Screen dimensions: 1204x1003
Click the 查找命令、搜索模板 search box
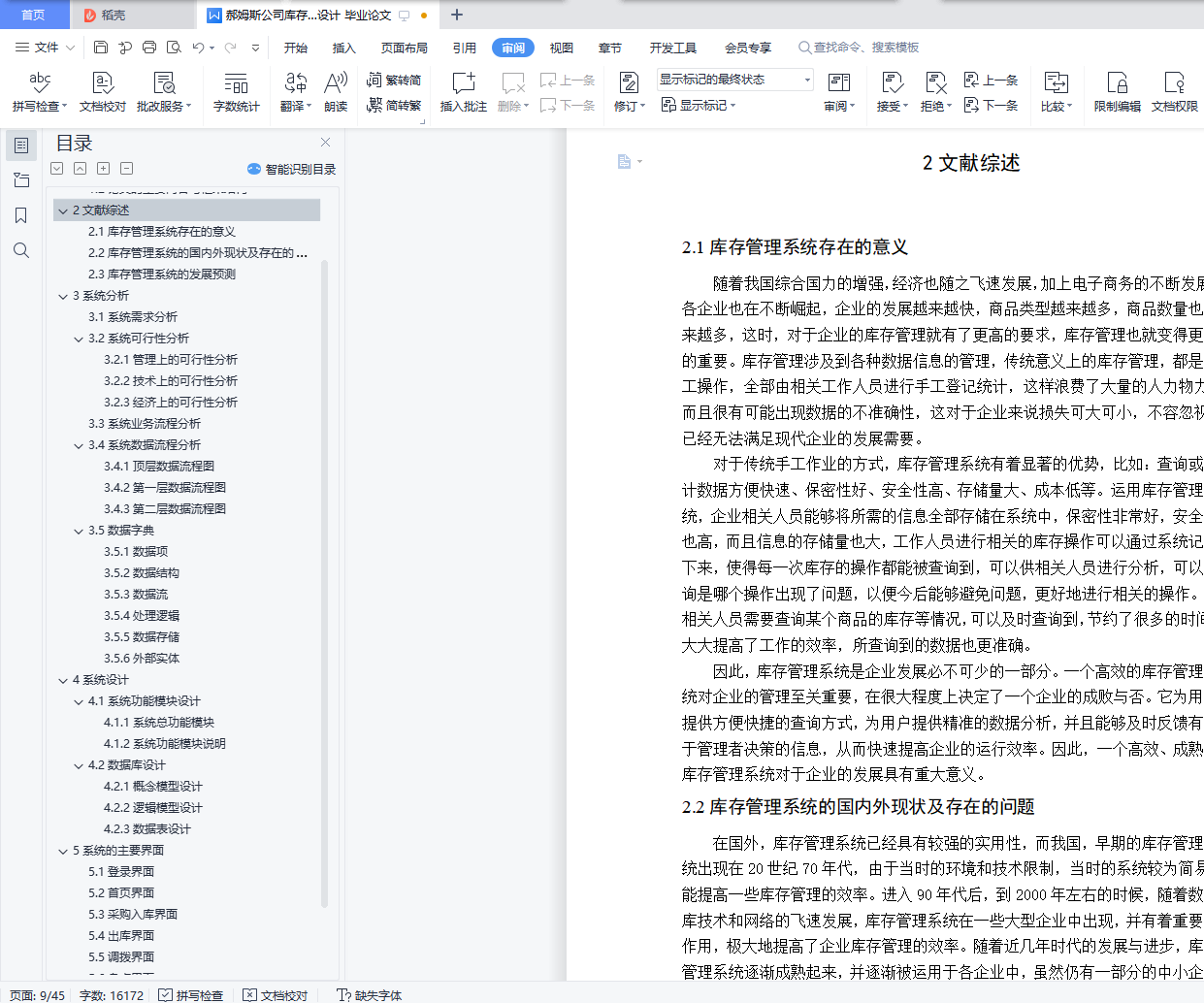[x=859, y=48]
